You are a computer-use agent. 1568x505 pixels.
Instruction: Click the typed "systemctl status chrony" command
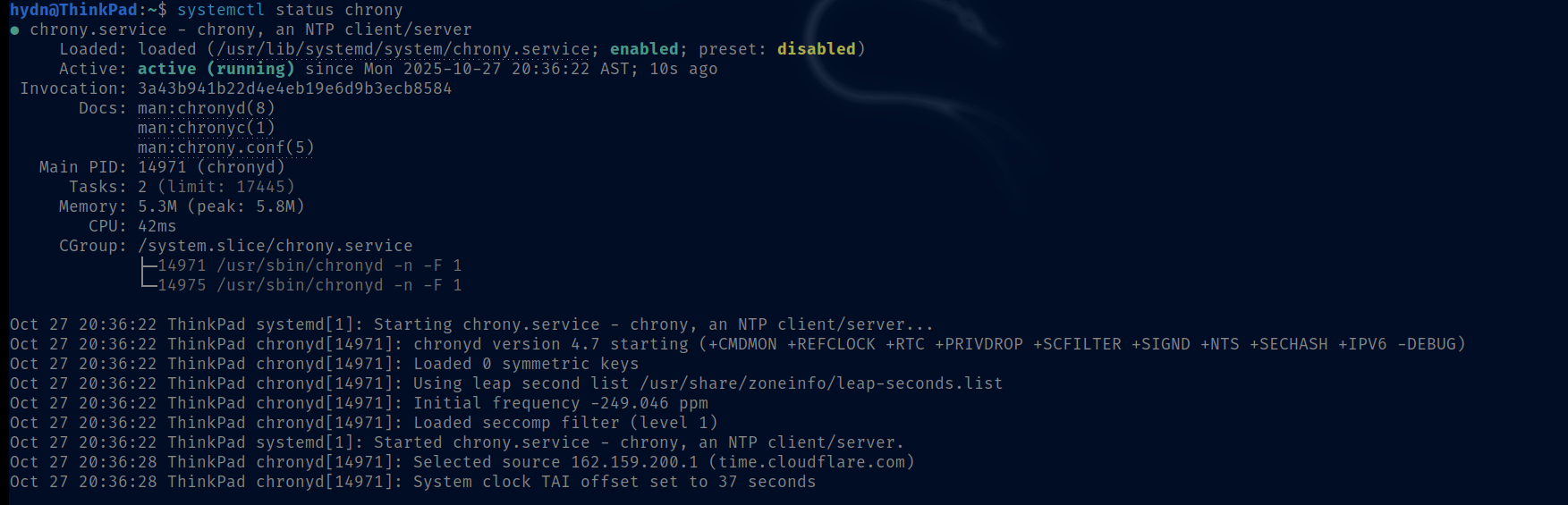point(290,10)
